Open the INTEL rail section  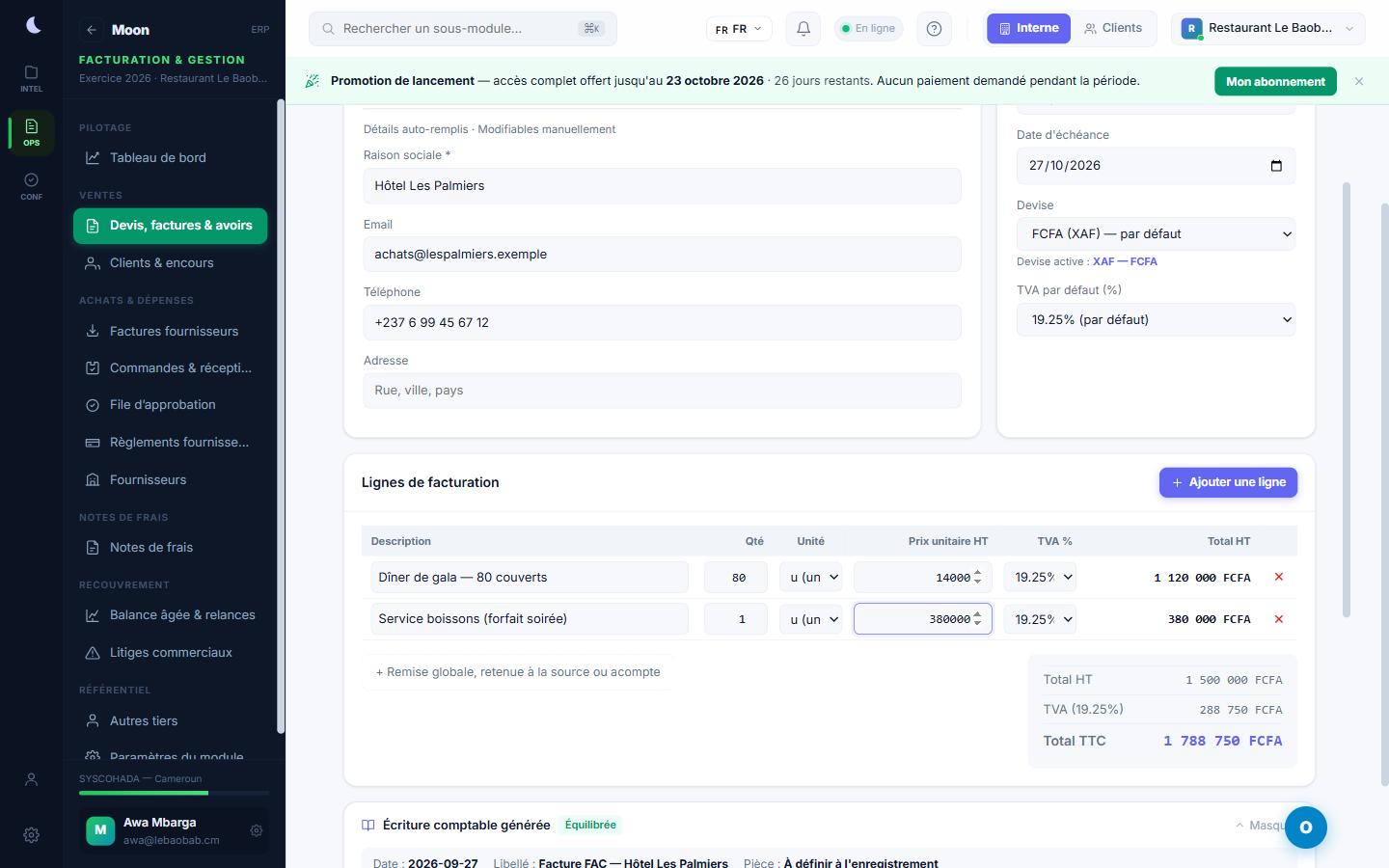pyautogui.click(x=31, y=79)
